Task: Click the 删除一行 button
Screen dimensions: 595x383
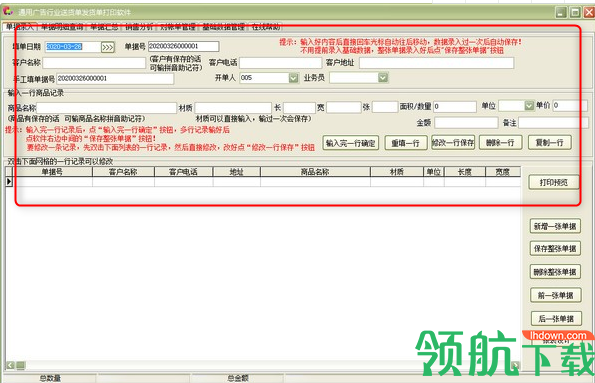Action: click(501, 143)
